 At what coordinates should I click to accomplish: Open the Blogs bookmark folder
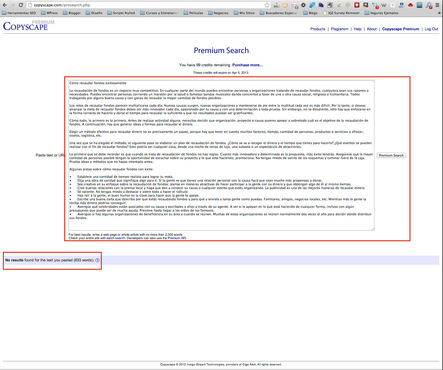pos(310,13)
